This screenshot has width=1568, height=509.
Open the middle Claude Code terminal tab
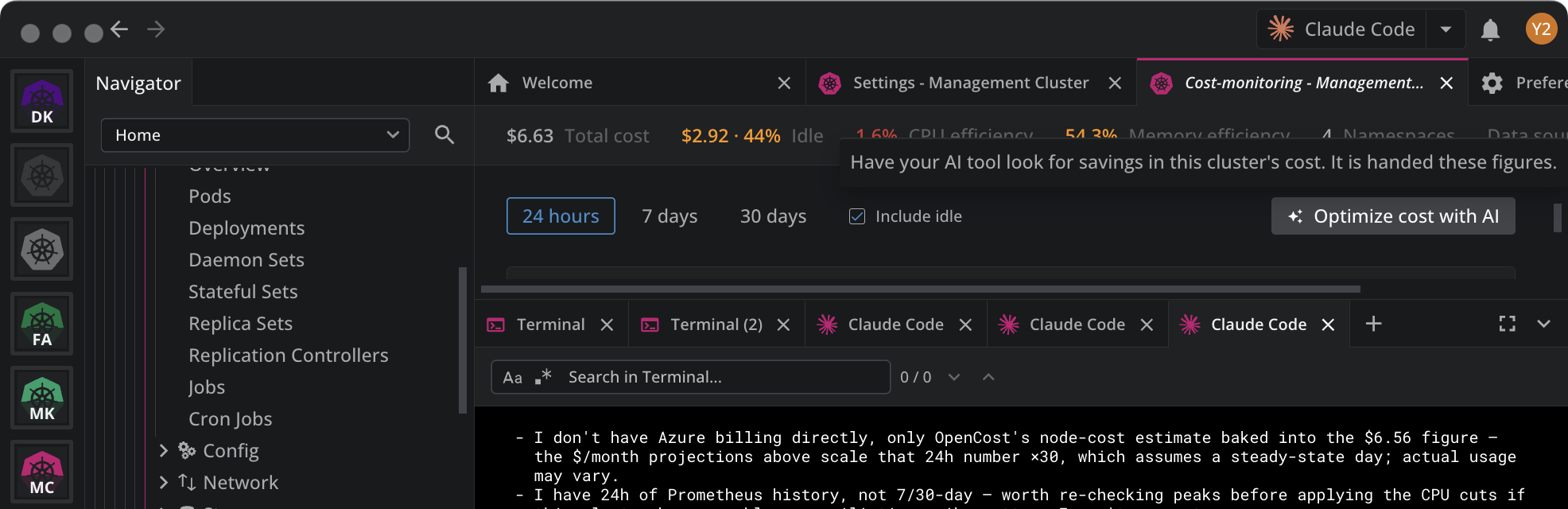click(x=1077, y=324)
